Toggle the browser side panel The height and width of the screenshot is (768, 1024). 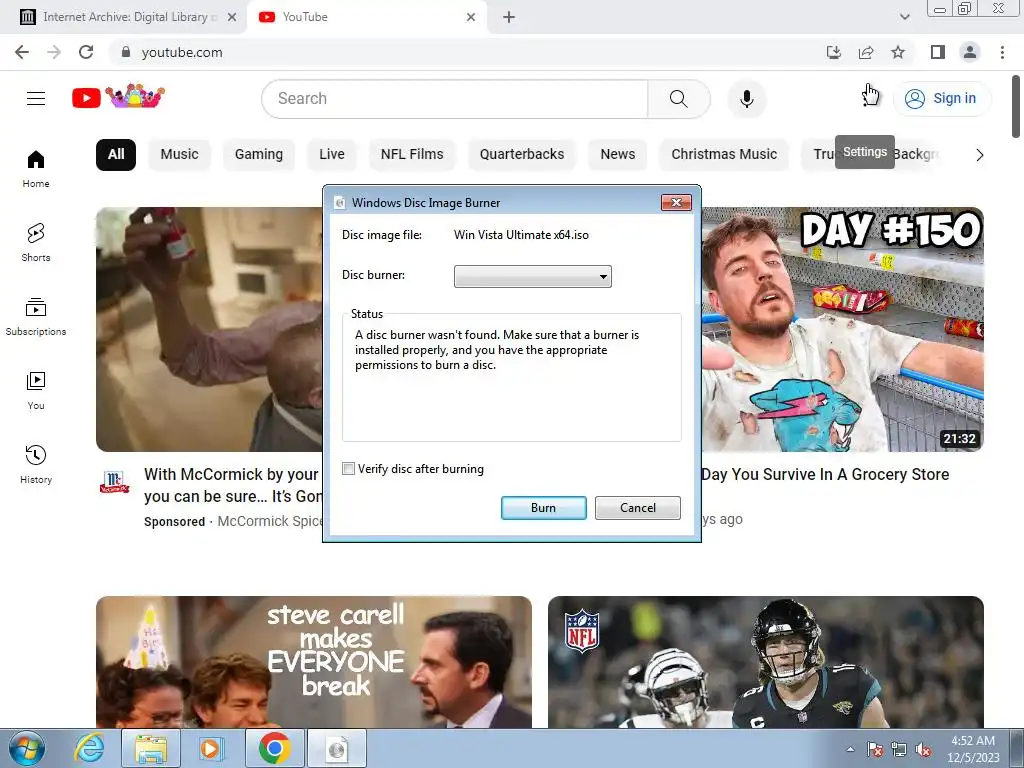(x=938, y=52)
